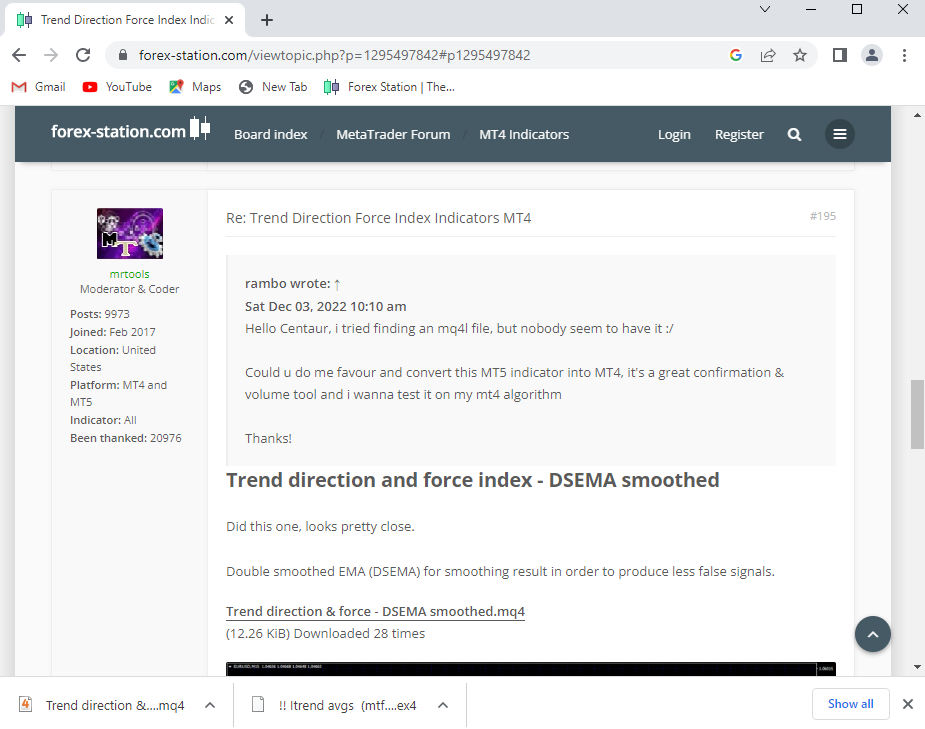Click 'Sat Dec 03, 2022 10:10 am' timestamp

326,306
